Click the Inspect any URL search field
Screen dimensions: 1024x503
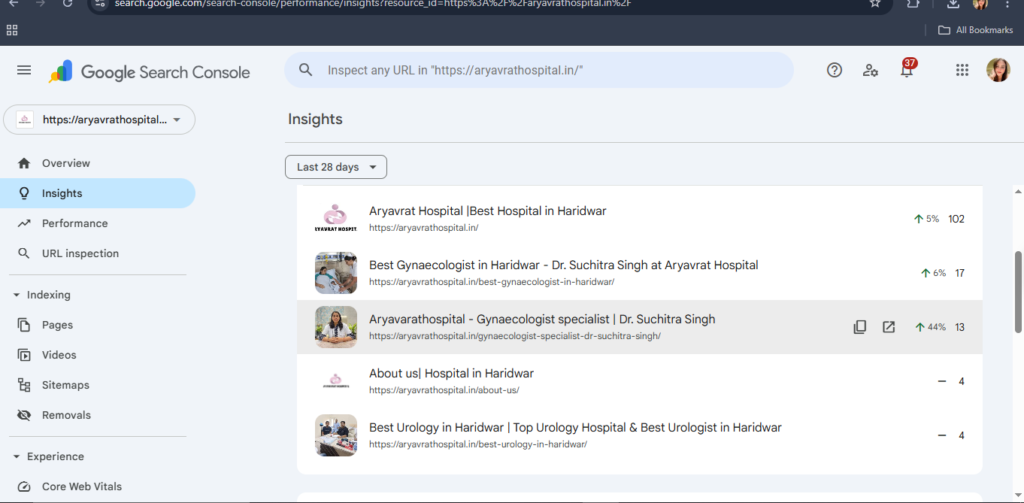point(540,71)
